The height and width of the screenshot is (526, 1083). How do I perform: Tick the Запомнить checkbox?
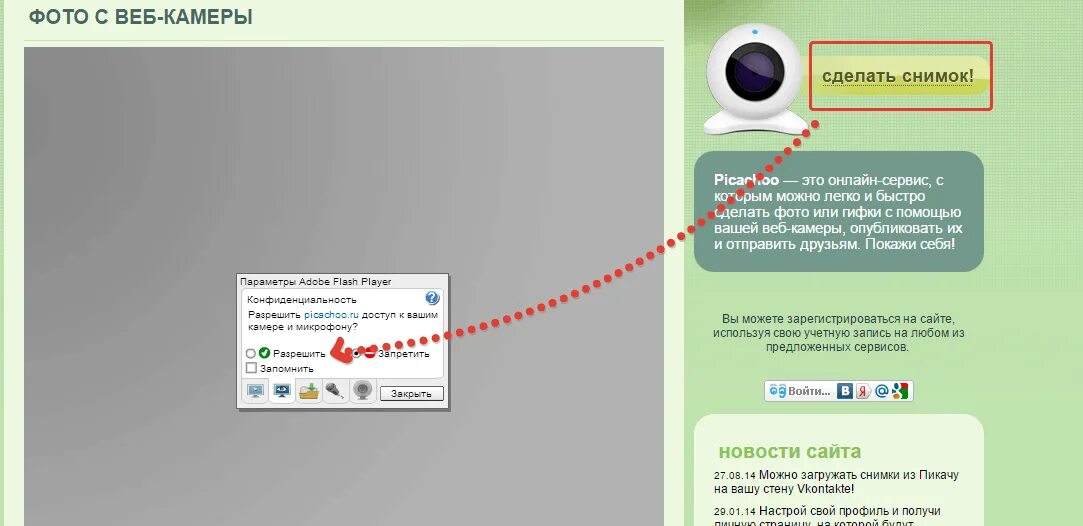click(x=251, y=368)
